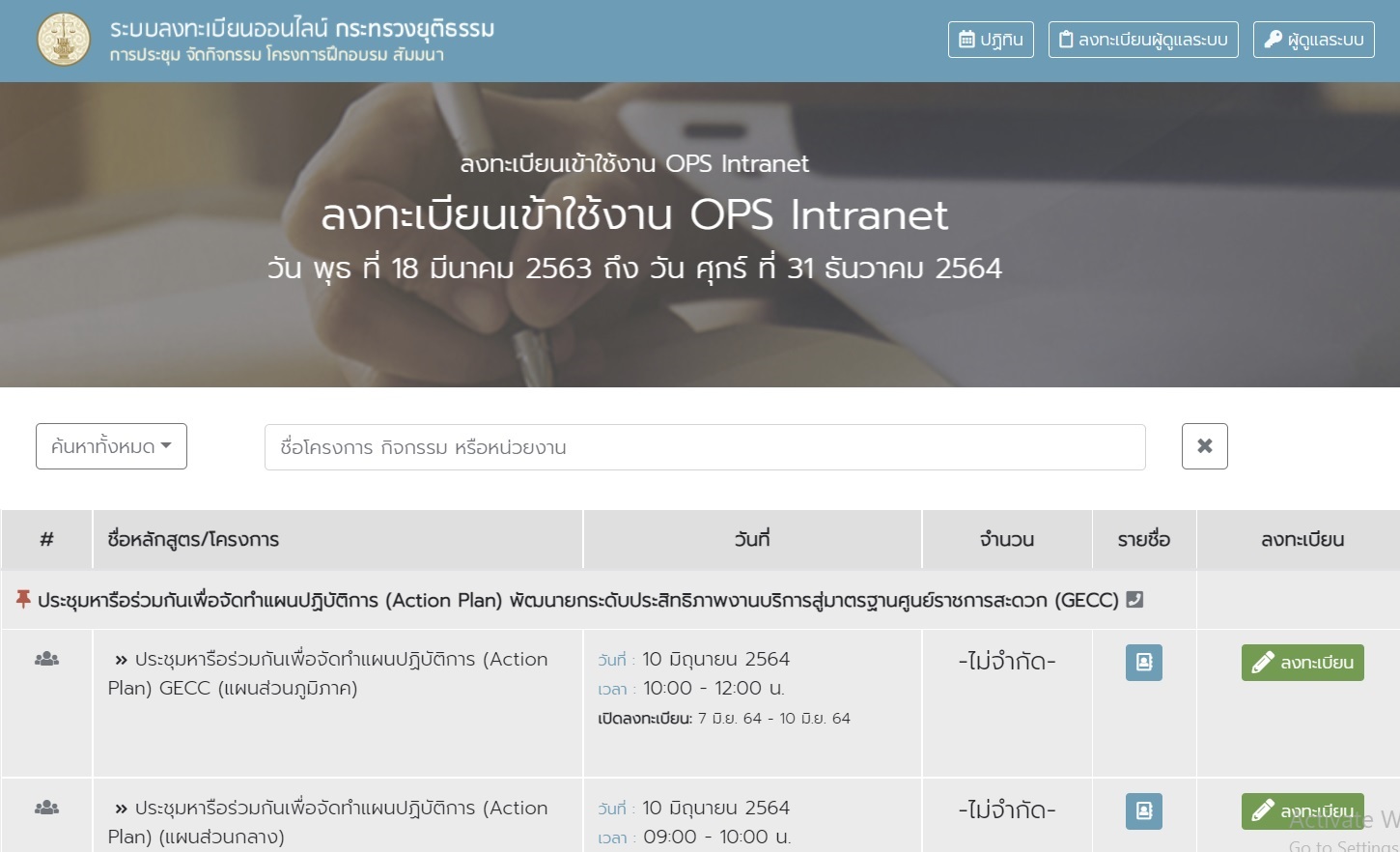
Task: Select the ชื่อหลักสูตร/โครงการ column header
Action: pos(193,539)
